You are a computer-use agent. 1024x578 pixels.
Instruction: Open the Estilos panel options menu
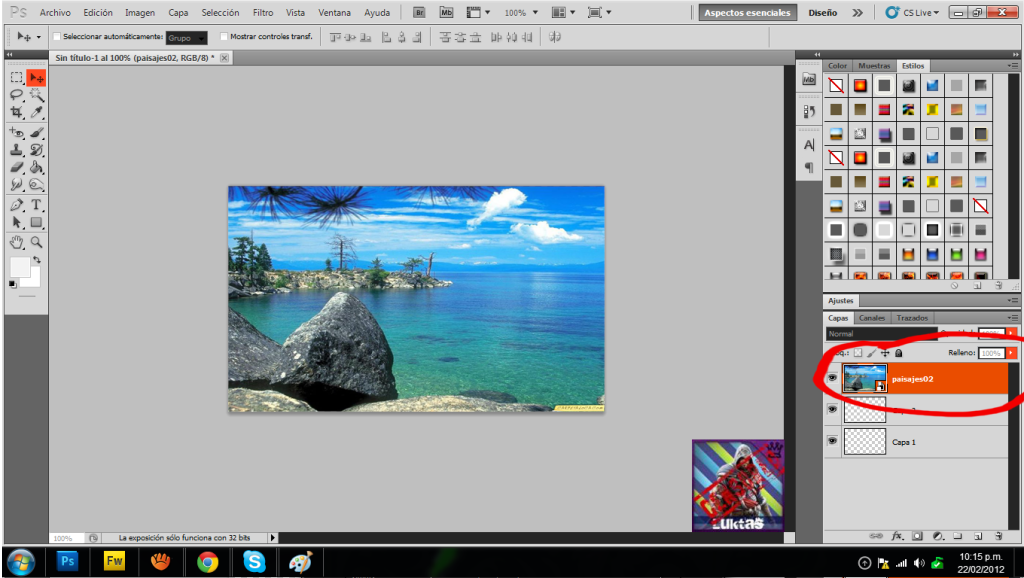1013,65
